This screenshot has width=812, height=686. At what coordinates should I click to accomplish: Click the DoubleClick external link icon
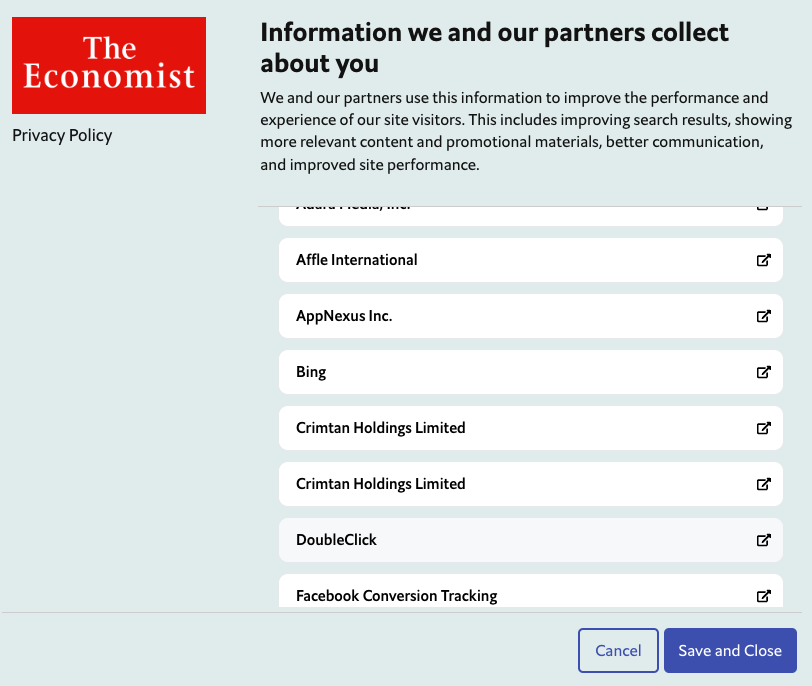tap(763, 540)
